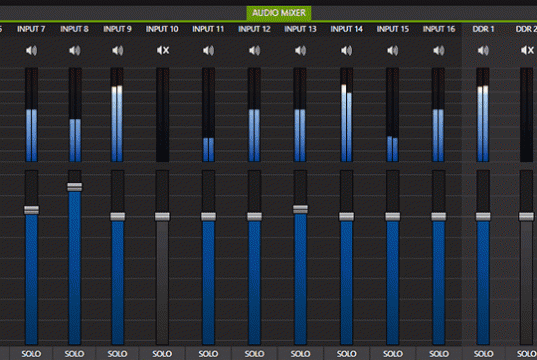The image size is (537, 360).
Task: Solo the INPUT 16 channel
Action: point(439,353)
